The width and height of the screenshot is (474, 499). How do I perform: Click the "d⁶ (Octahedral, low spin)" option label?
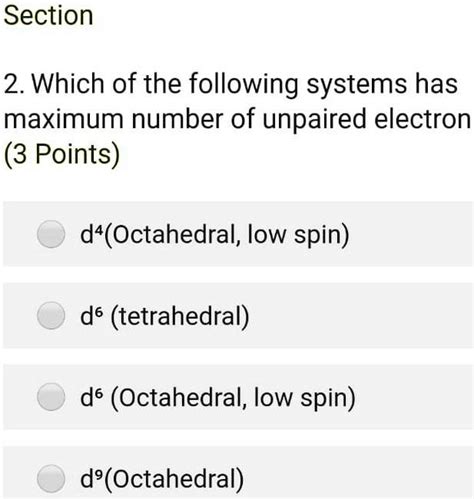[218, 397]
